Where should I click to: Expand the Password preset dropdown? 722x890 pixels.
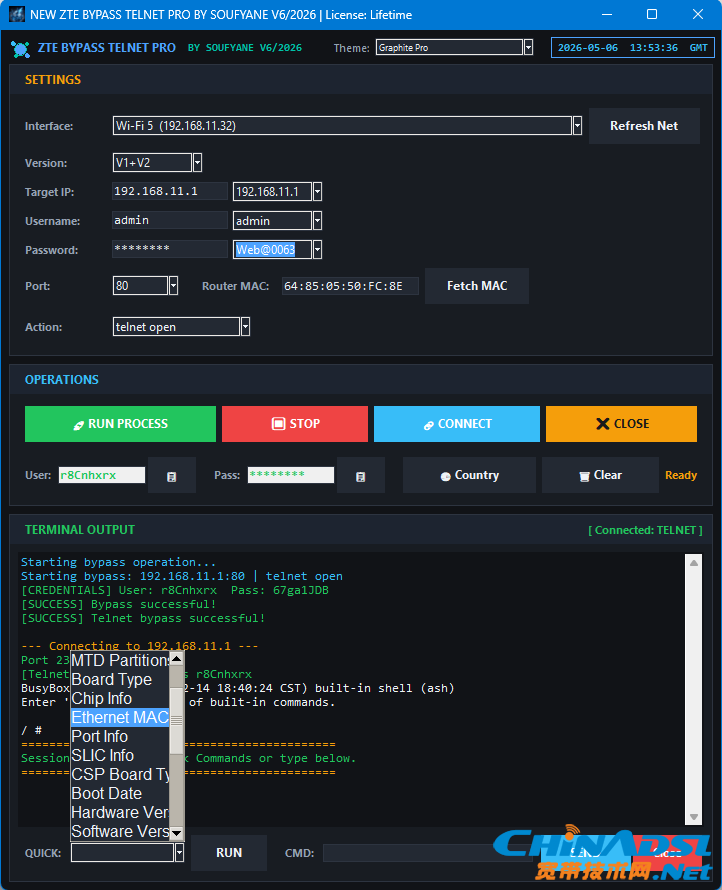click(318, 249)
